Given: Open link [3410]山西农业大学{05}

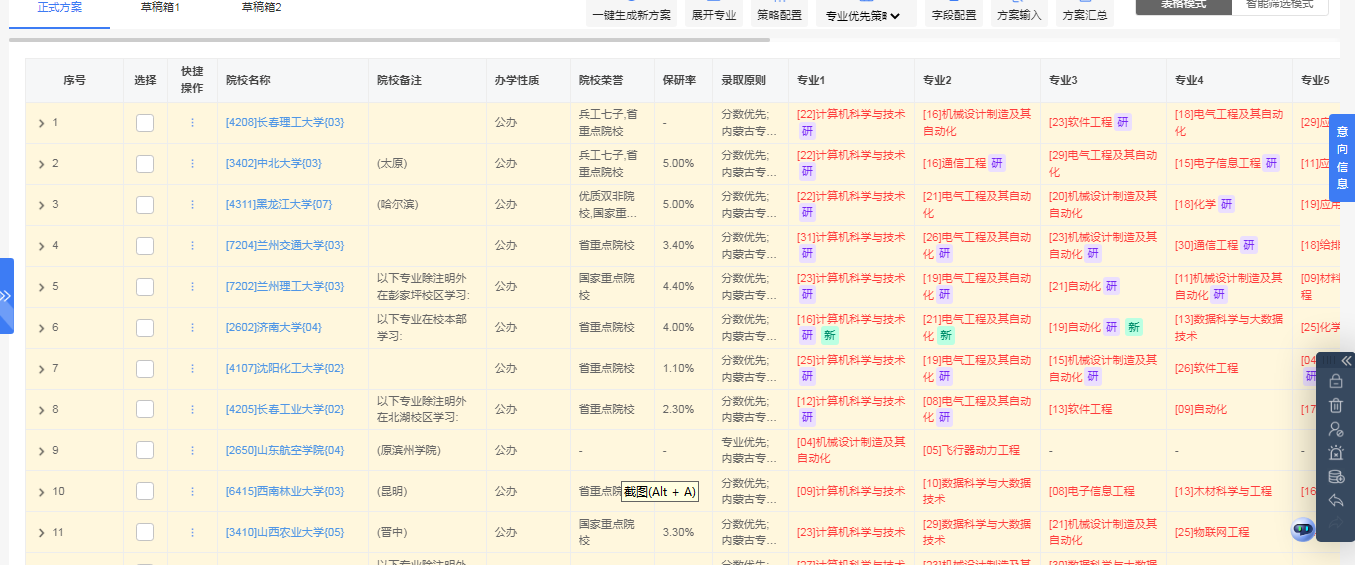Looking at the screenshot, I should [285, 533].
